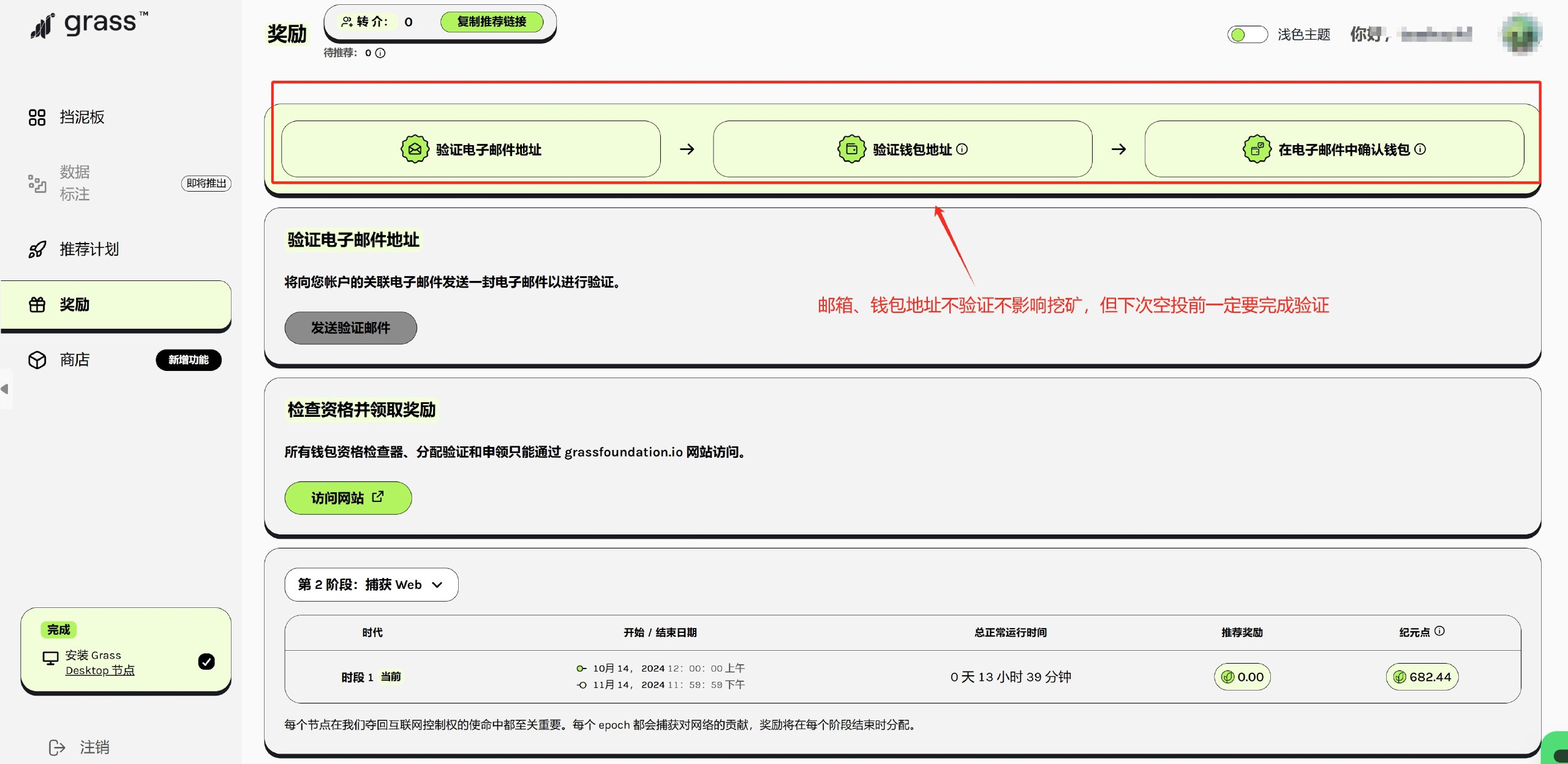Click the uptime value 0 天 13 小时 39 分钟
Image resolution: width=1568 pixels, height=764 pixels.
point(1011,676)
